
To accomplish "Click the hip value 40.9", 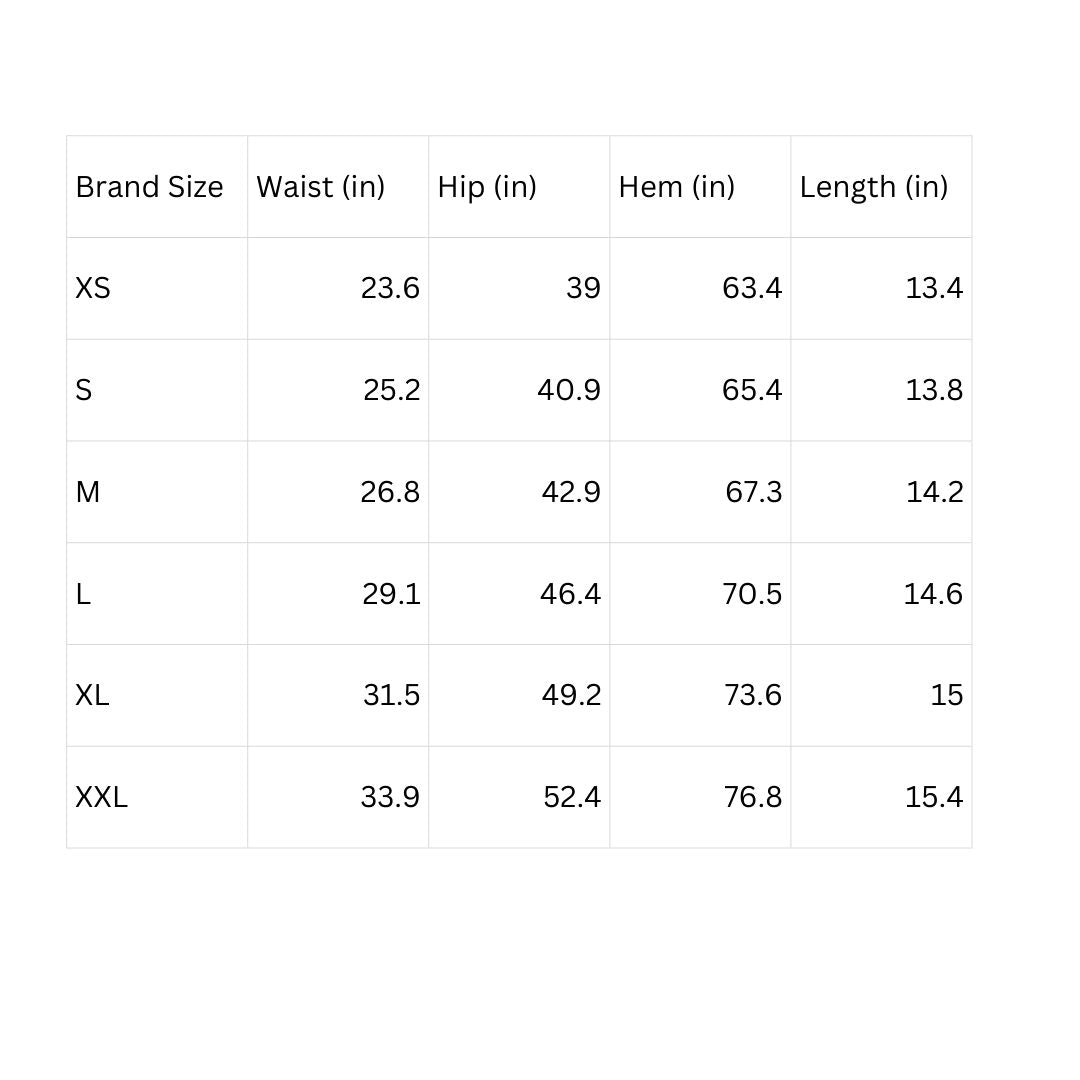I will pyautogui.click(x=569, y=390).
